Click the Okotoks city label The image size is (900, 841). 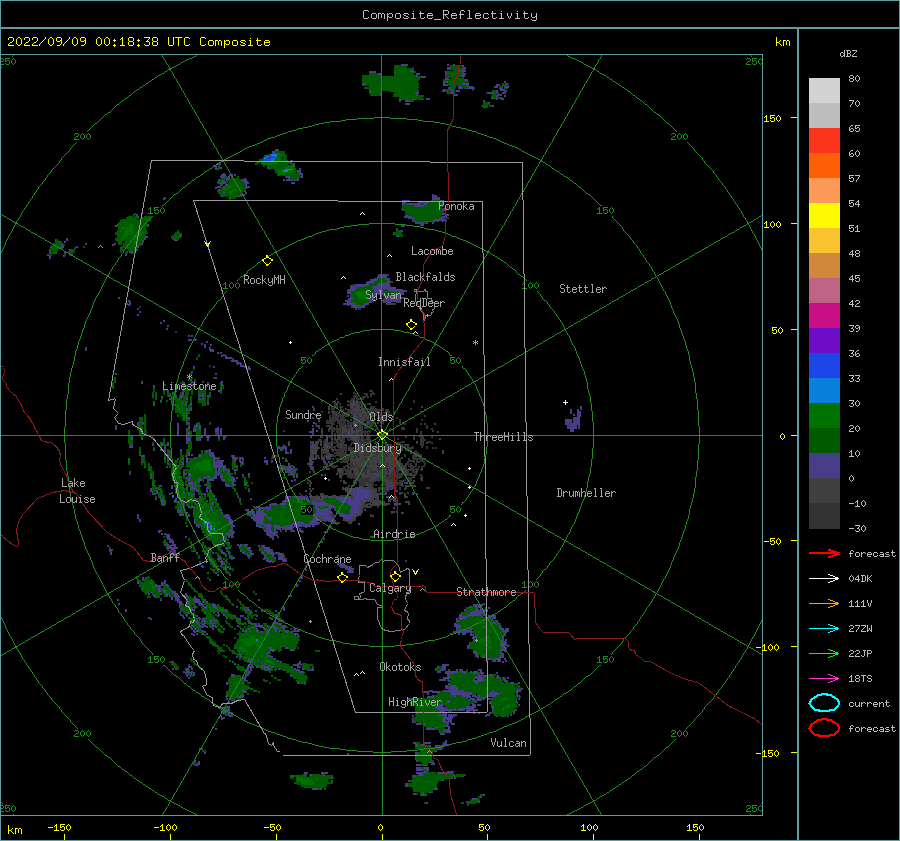(x=400, y=666)
